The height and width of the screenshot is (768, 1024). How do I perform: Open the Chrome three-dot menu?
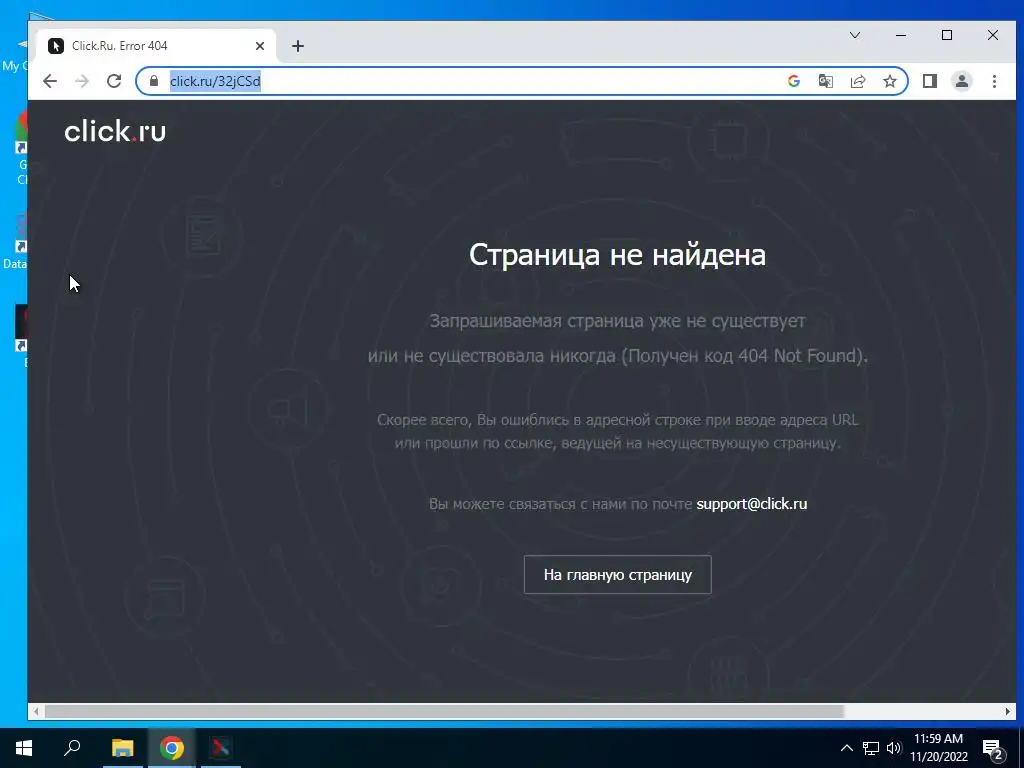pos(994,81)
